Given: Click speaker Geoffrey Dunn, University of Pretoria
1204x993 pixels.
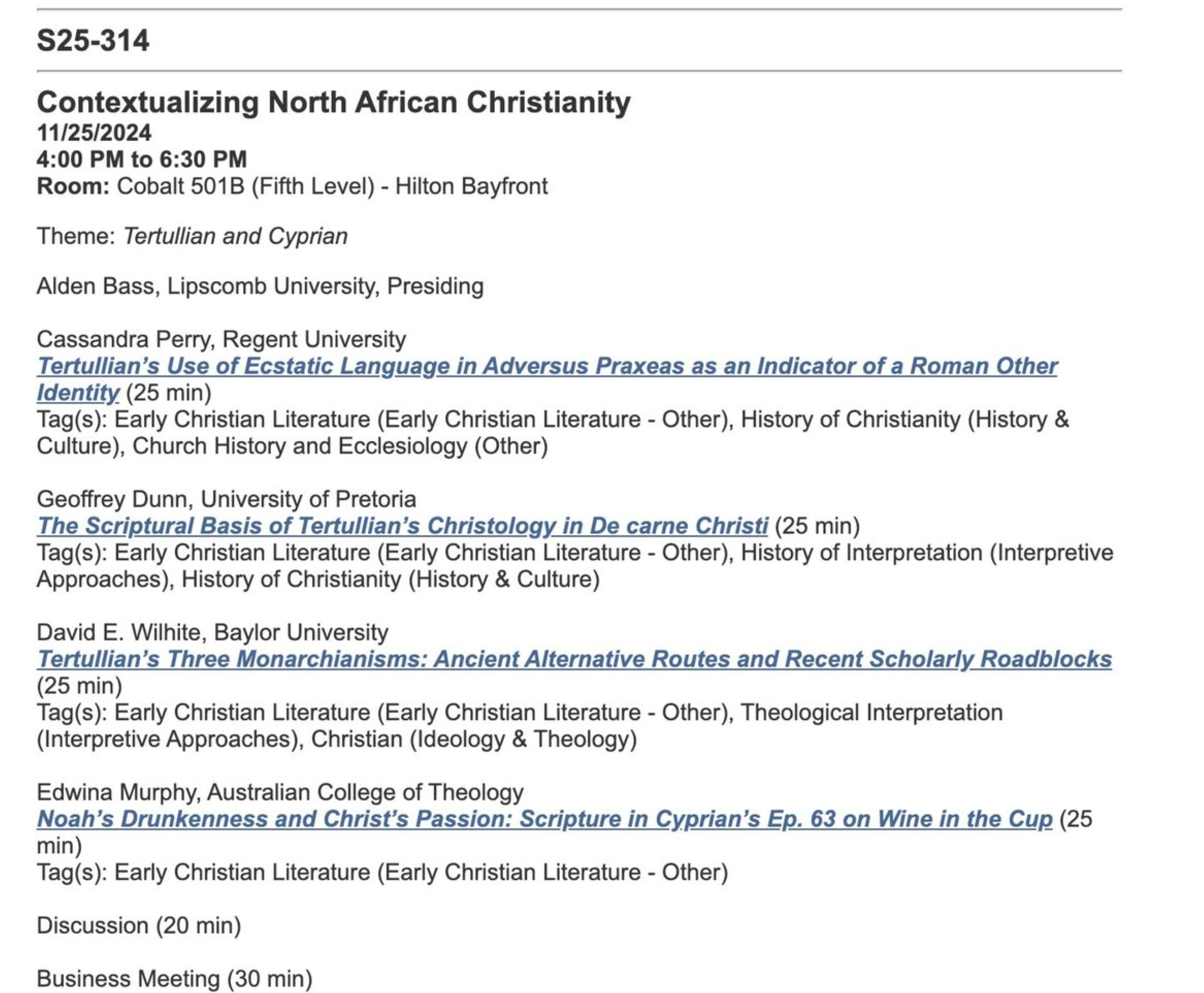Looking at the screenshot, I should point(226,500).
